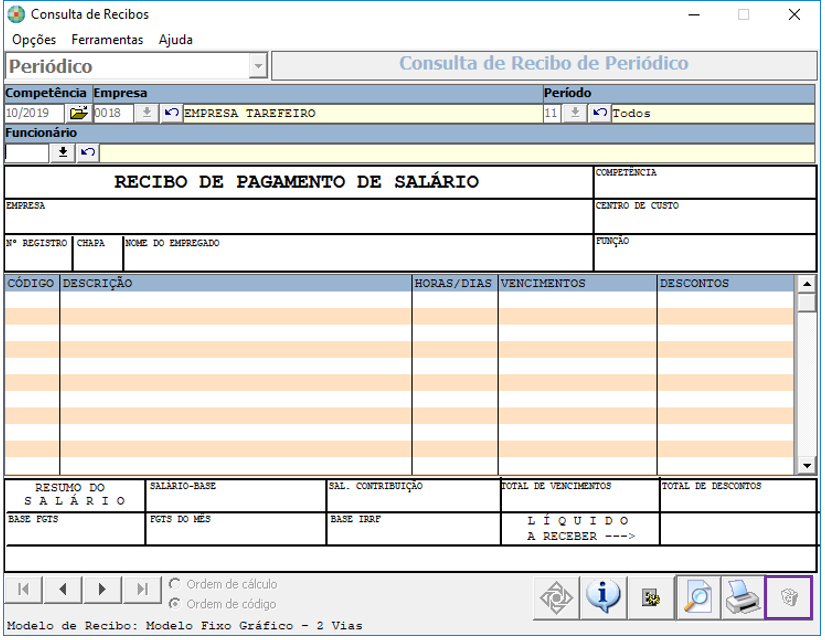825x640 pixels.
Task: Expand the Periódico dropdown
Action: 258,66
